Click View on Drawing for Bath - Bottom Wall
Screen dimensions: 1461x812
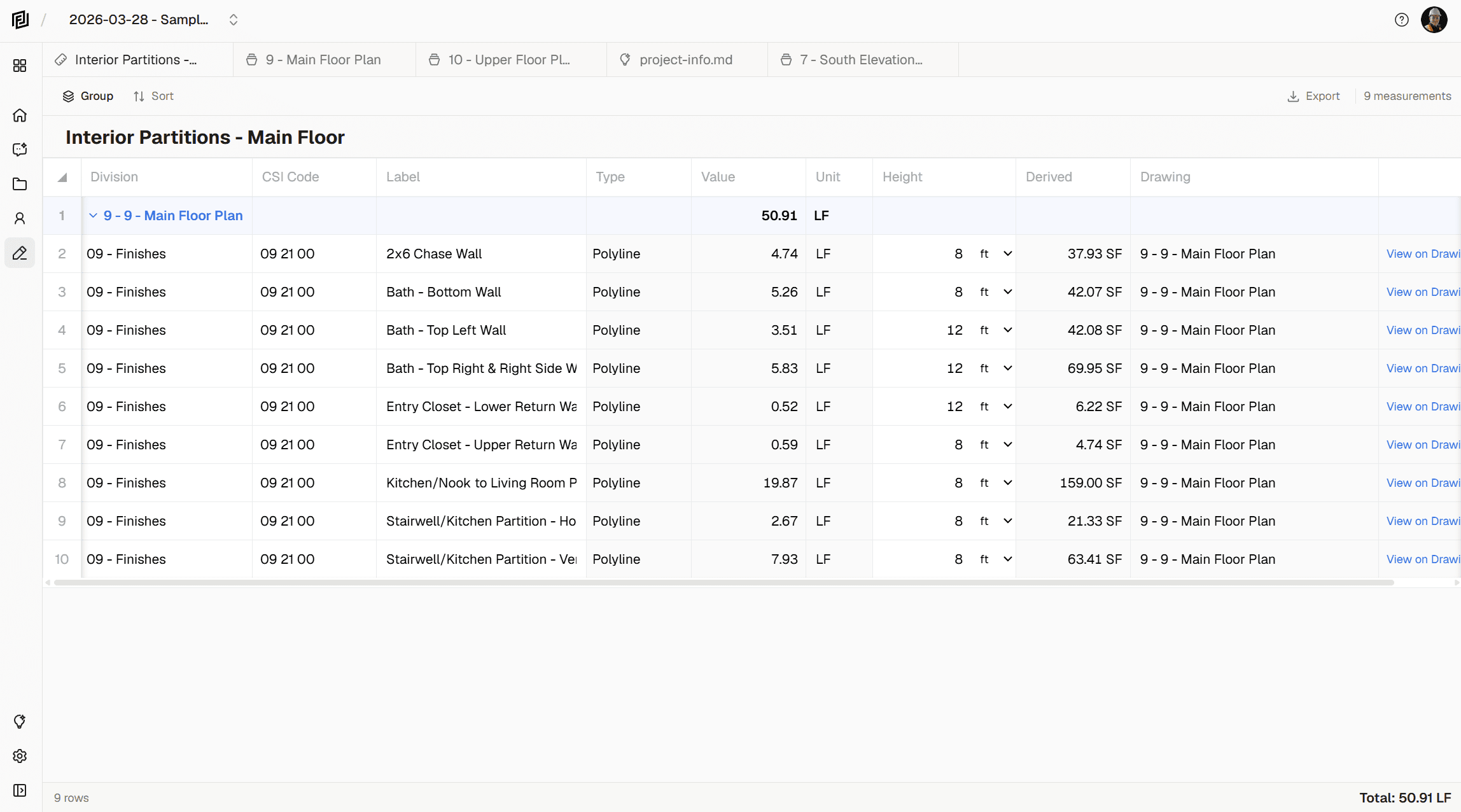tap(1422, 292)
